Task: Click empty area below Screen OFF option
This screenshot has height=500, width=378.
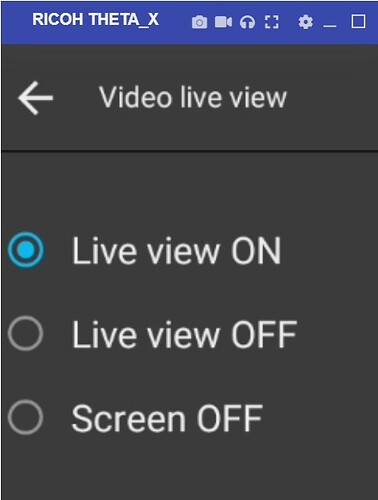Action: [x=189, y=470]
